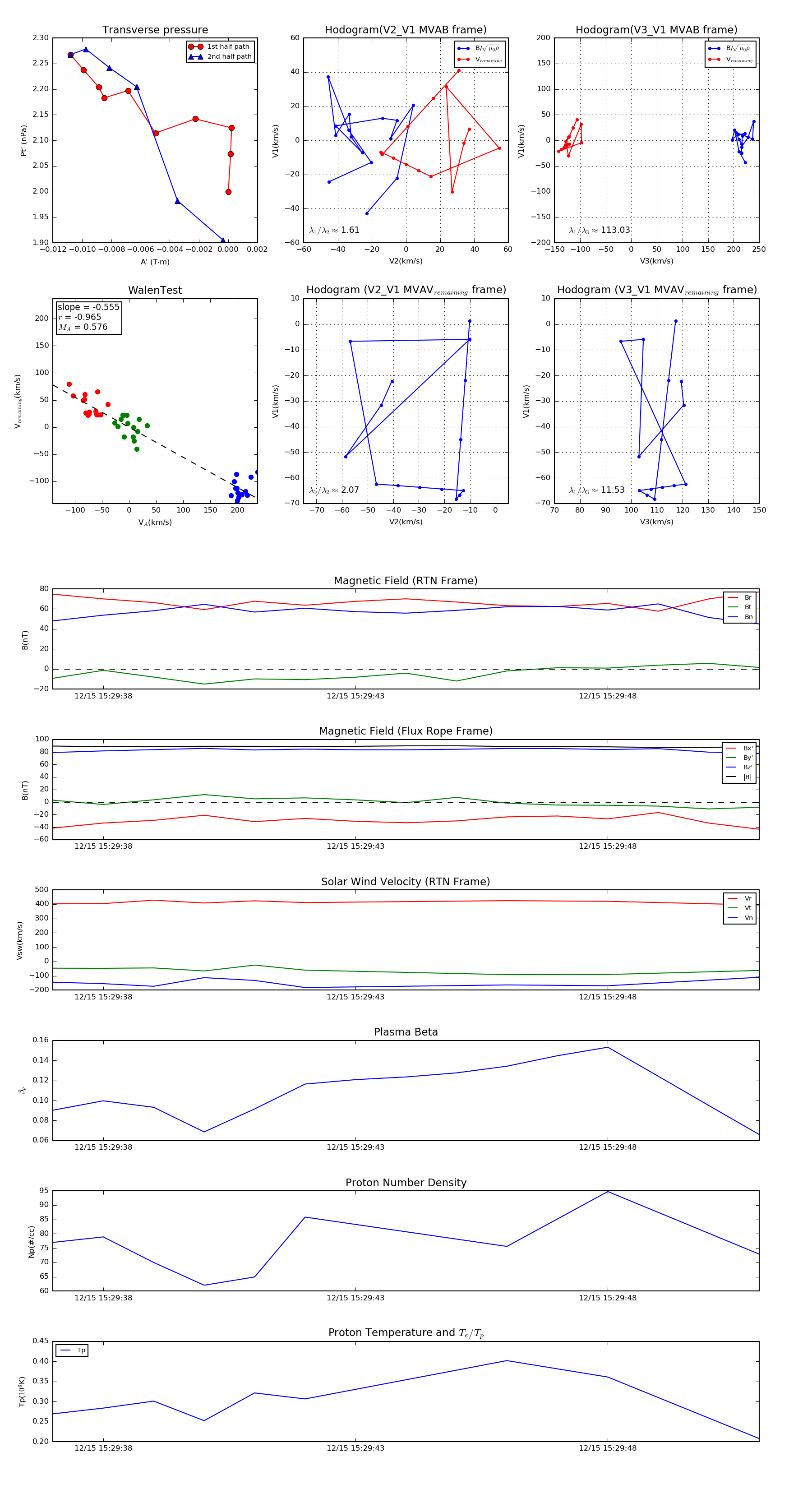Click 'r = -0.965' annotation

80,317
